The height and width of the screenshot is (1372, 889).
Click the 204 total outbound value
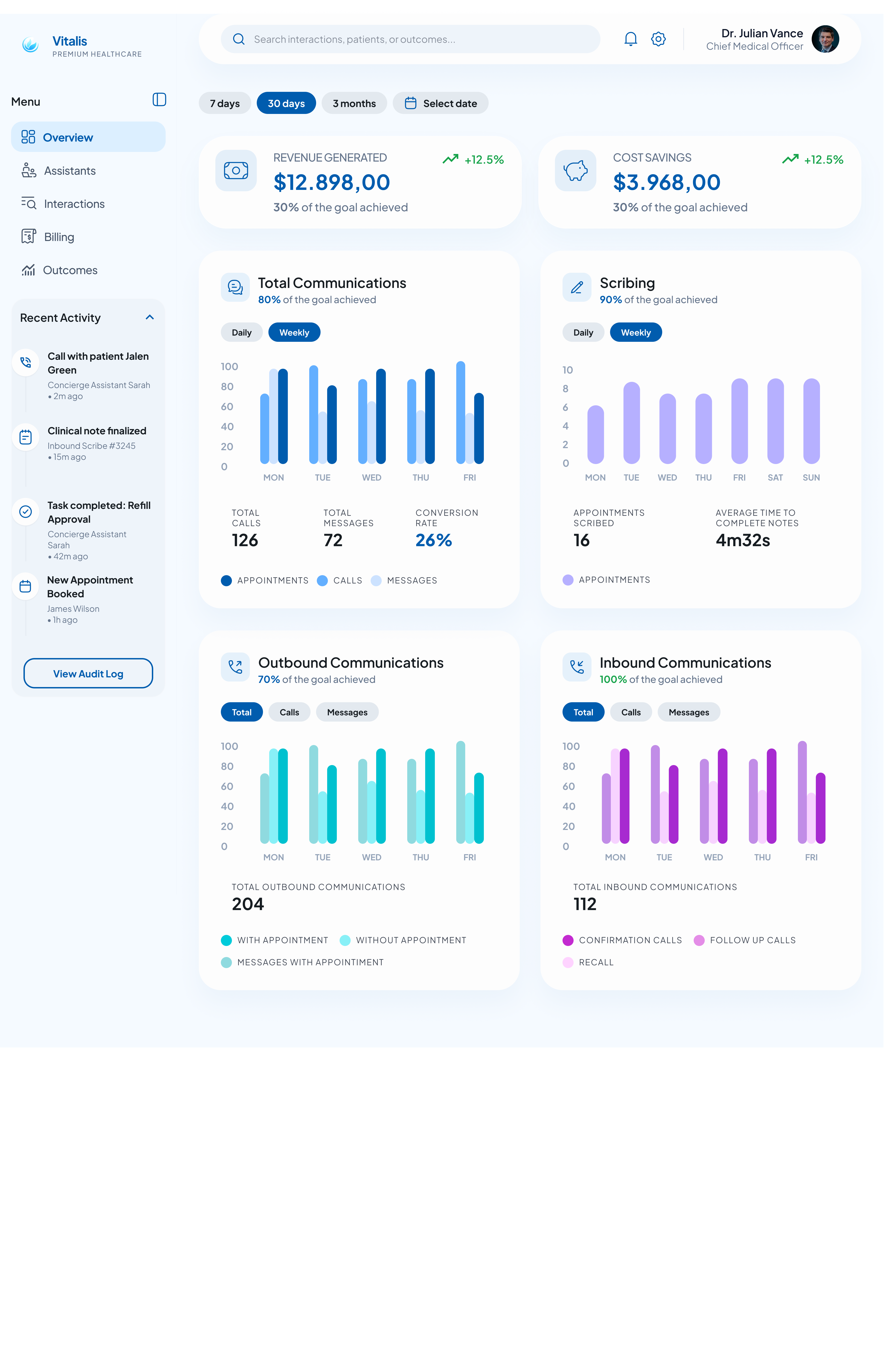(x=248, y=904)
